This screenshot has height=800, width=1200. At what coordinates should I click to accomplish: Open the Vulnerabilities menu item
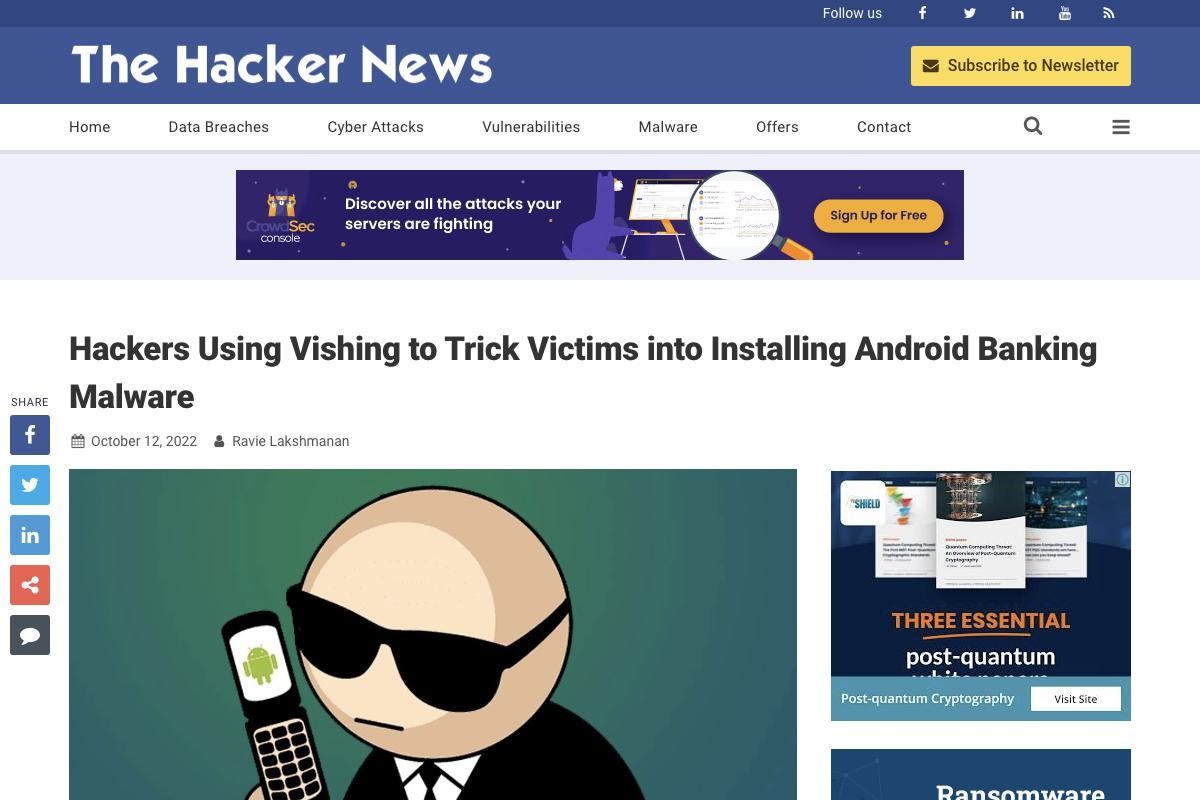coord(531,127)
